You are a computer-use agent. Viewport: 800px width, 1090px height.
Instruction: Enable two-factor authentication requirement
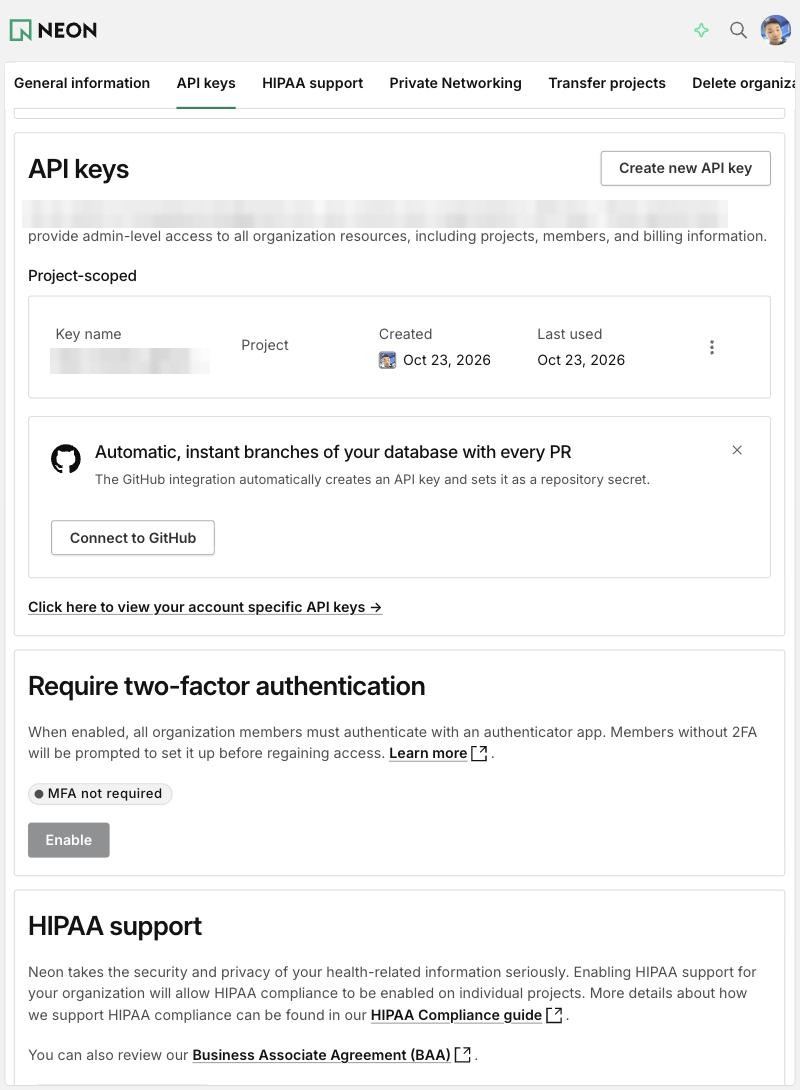69,840
